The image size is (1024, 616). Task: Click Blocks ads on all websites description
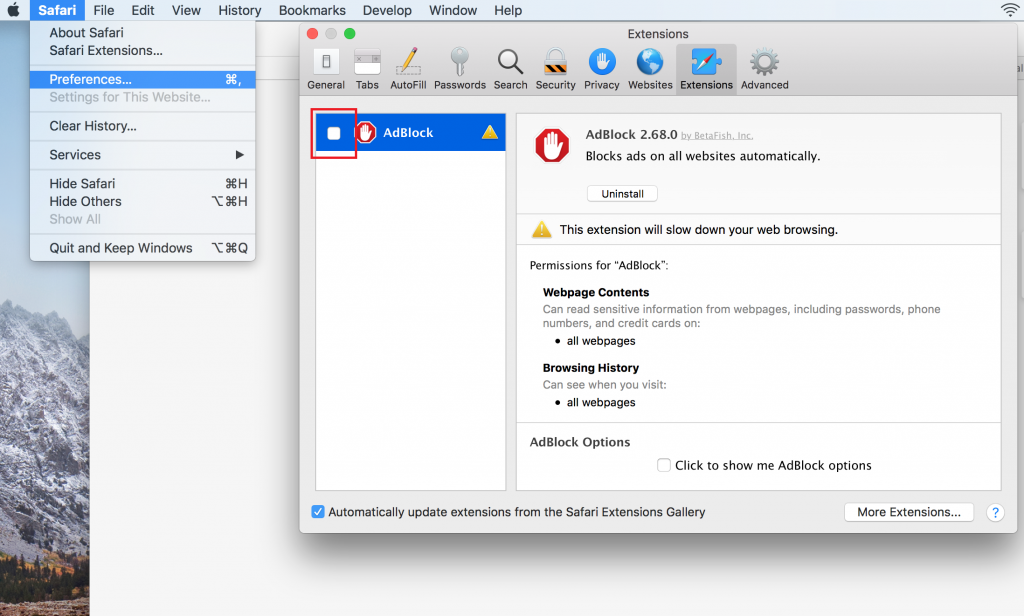coord(703,156)
